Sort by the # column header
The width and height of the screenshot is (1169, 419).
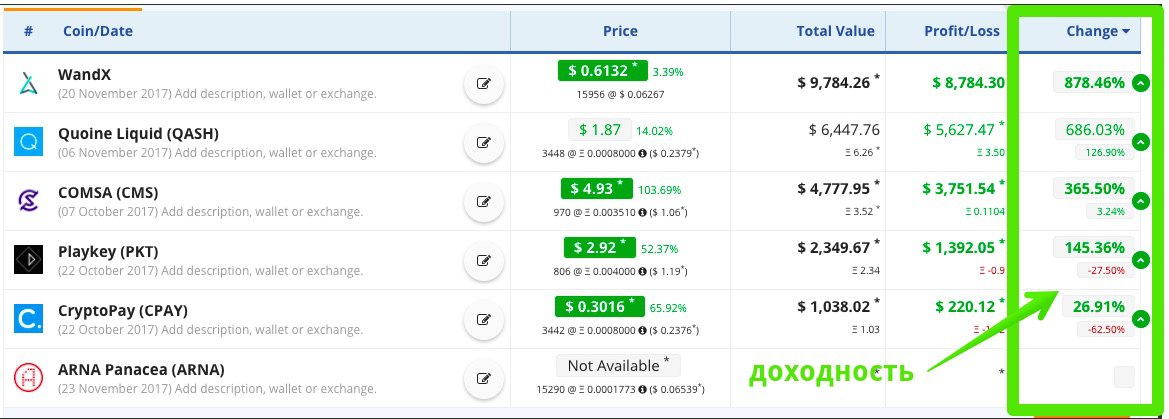(x=28, y=31)
